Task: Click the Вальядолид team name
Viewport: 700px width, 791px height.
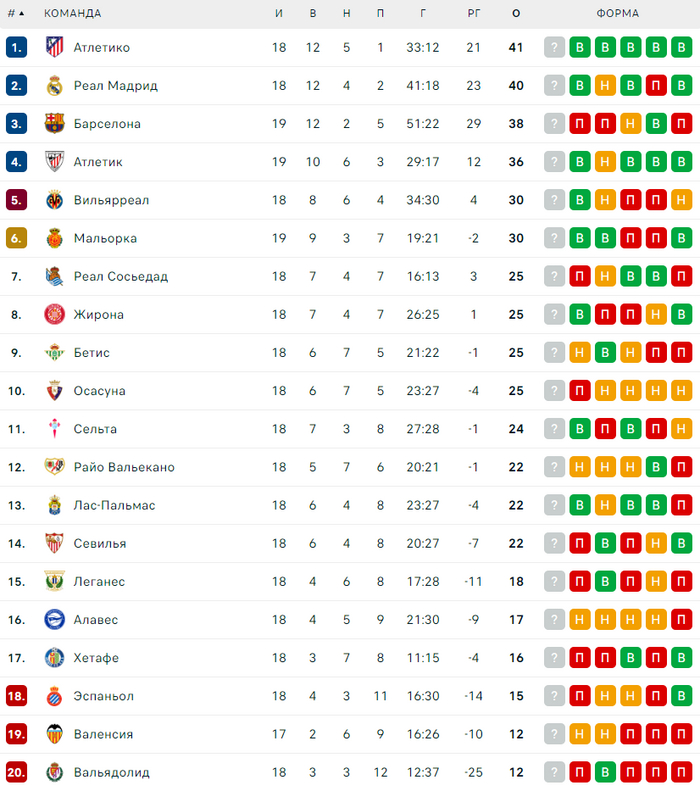Action: (x=111, y=772)
